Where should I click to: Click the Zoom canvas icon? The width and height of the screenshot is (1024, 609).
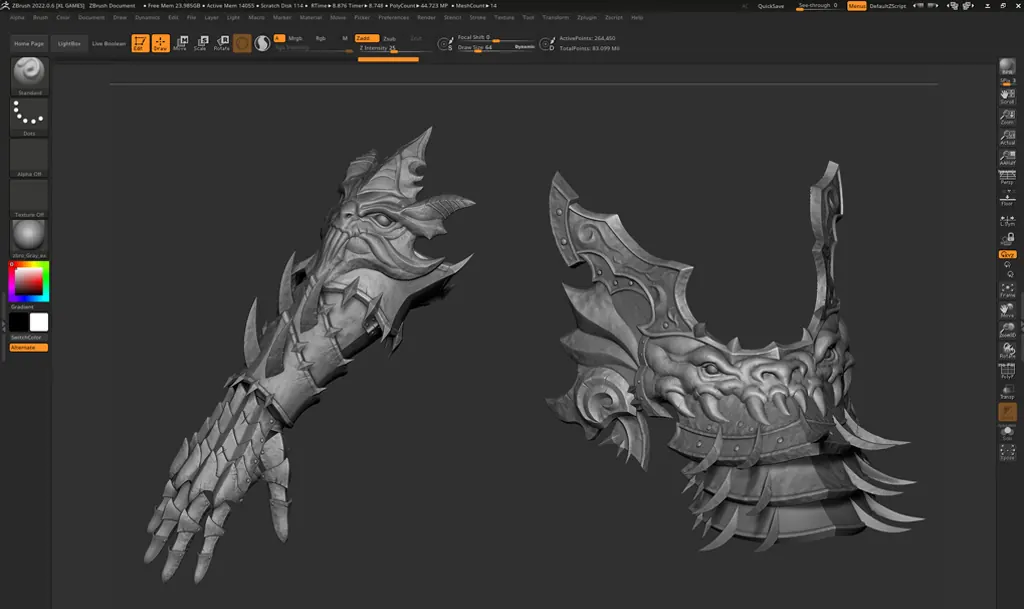(x=1007, y=117)
